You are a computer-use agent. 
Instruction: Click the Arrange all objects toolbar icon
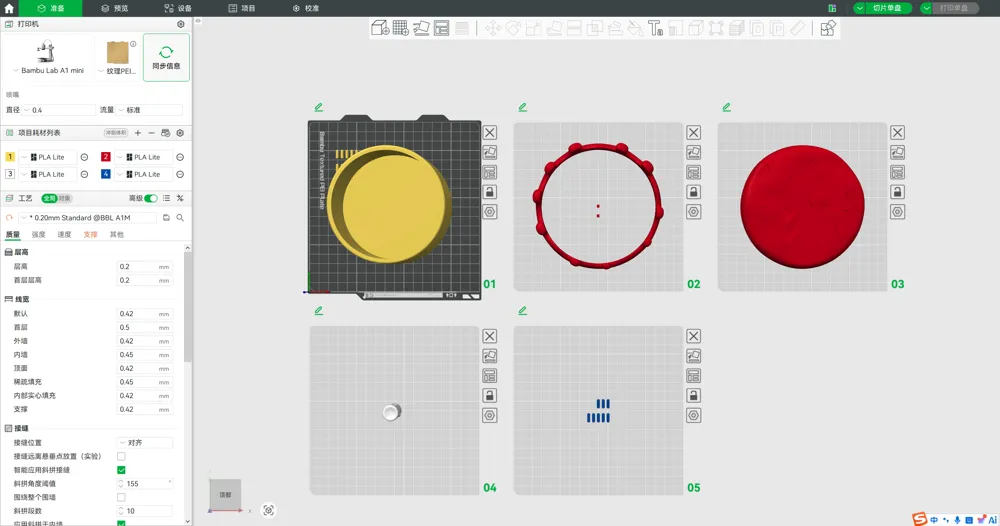click(441, 28)
